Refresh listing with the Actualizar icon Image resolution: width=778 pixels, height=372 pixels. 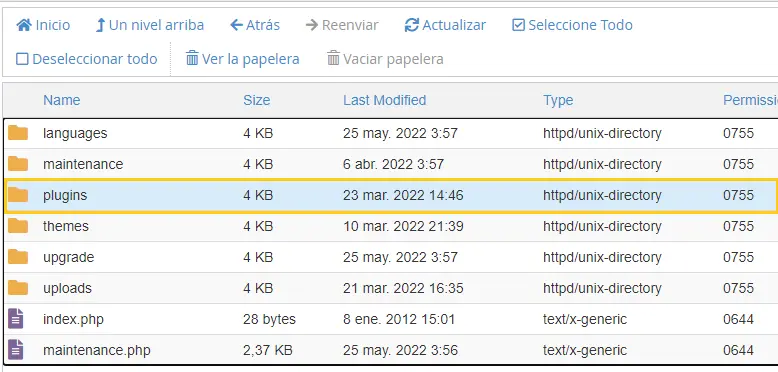coord(411,25)
